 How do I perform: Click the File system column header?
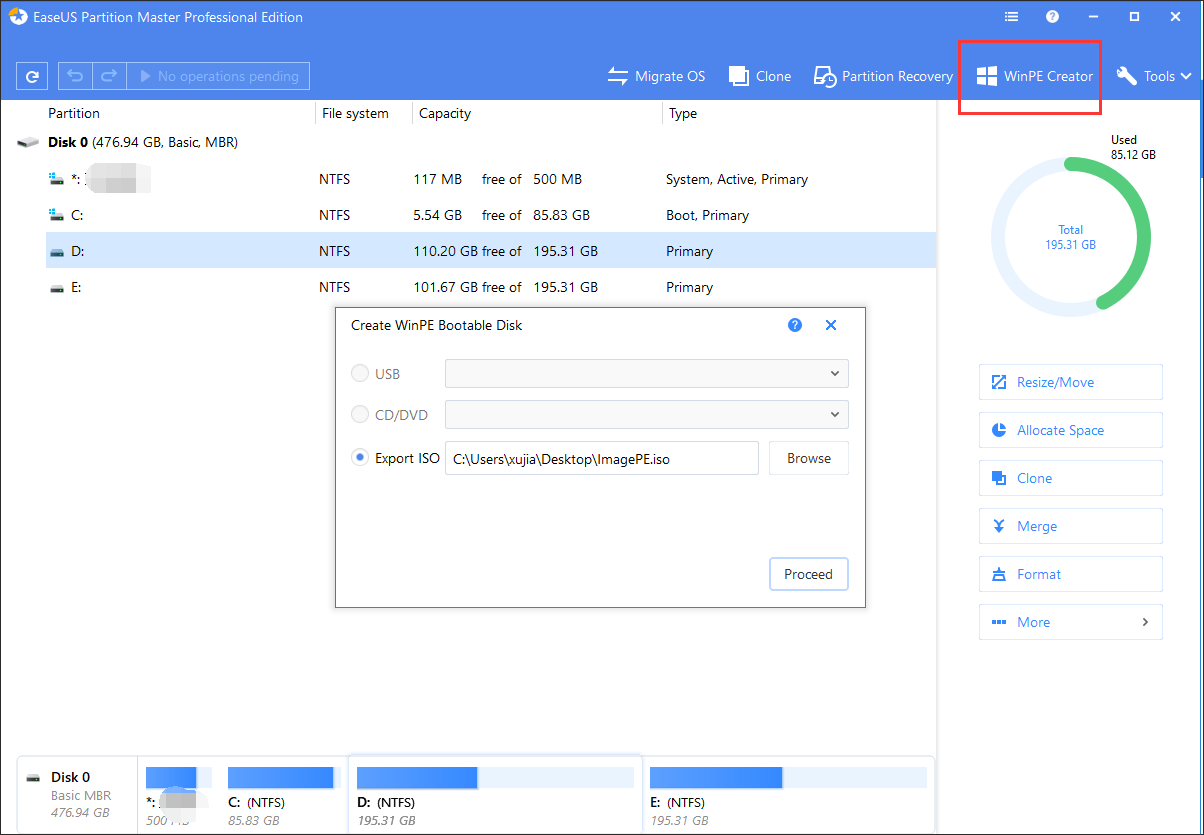(x=355, y=113)
